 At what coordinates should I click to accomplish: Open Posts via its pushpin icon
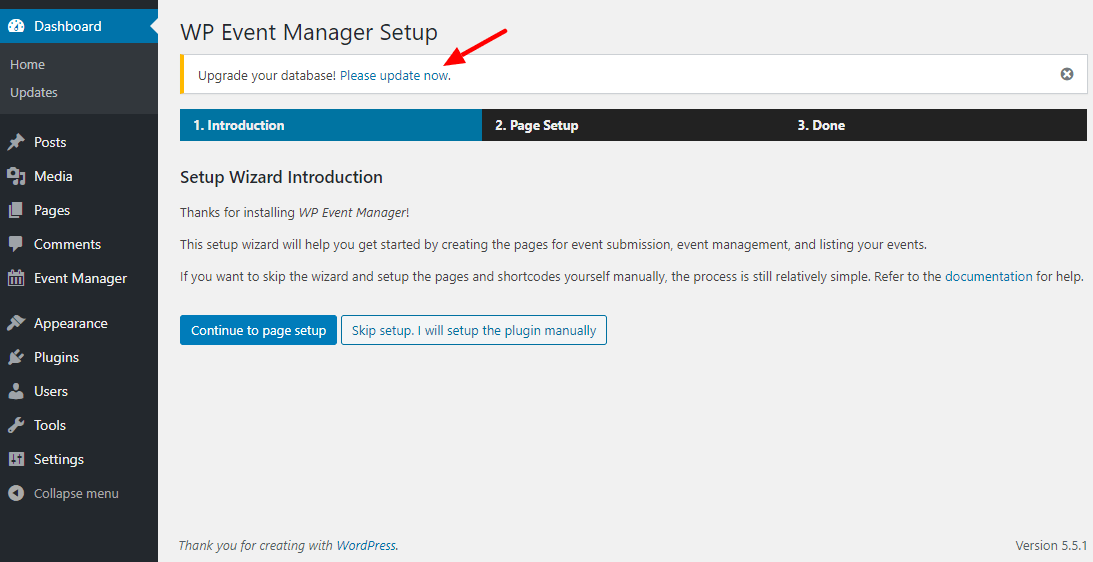[x=16, y=142]
